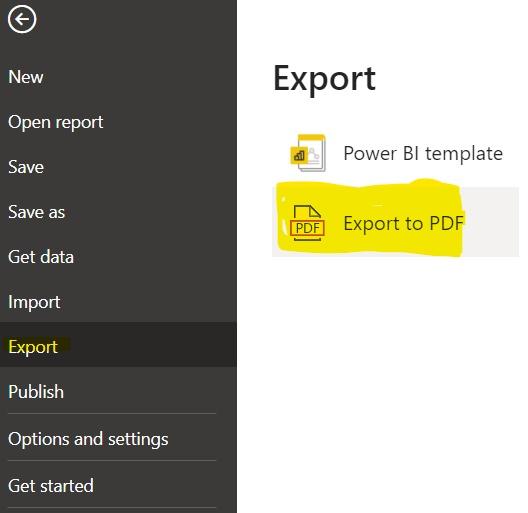Select the Save menu entry
Screen dimensions: 528x513
pyautogui.click(x=26, y=167)
